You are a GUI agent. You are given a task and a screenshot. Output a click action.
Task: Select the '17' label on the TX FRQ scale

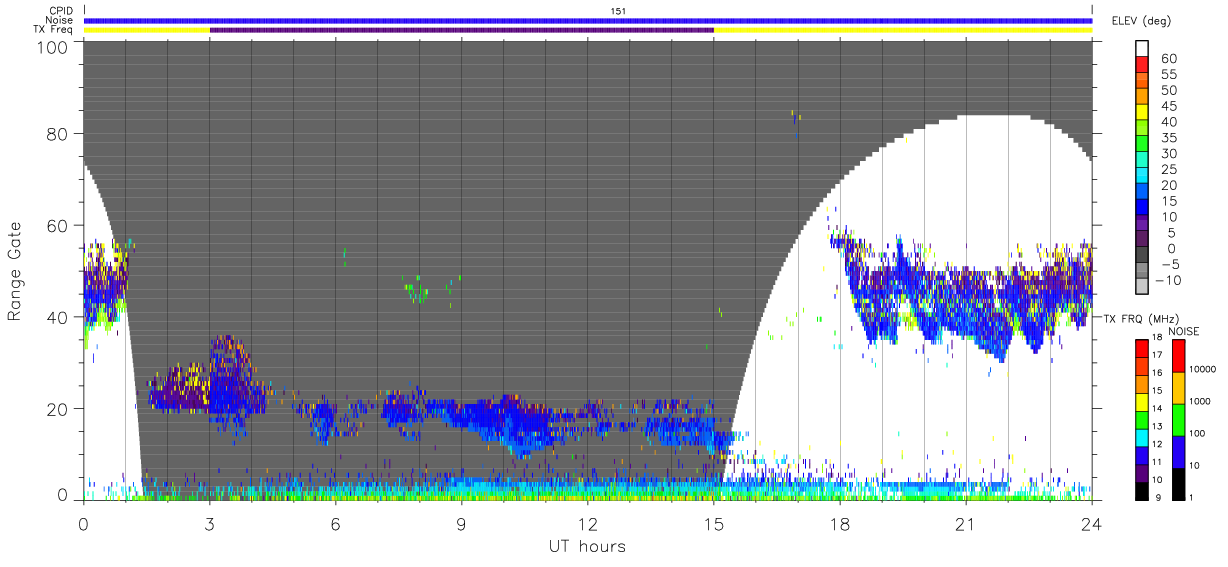(1158, 355)
